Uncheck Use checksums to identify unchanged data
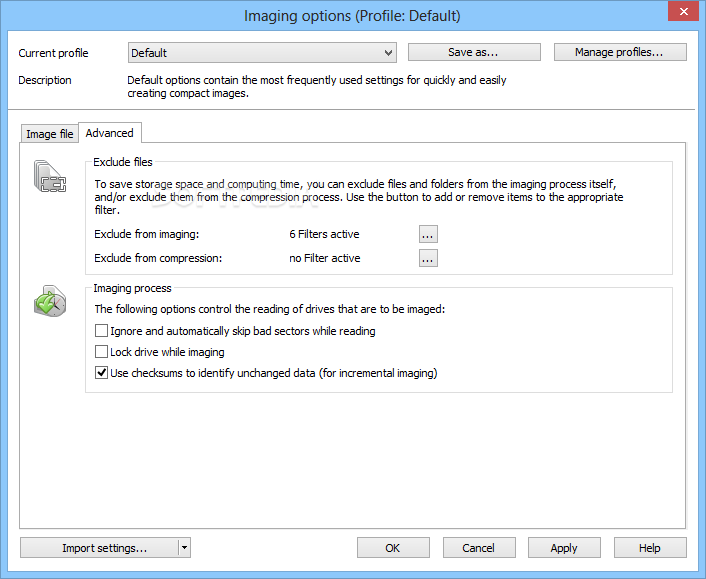The image size is (706, 579). [x=101, y=373]
